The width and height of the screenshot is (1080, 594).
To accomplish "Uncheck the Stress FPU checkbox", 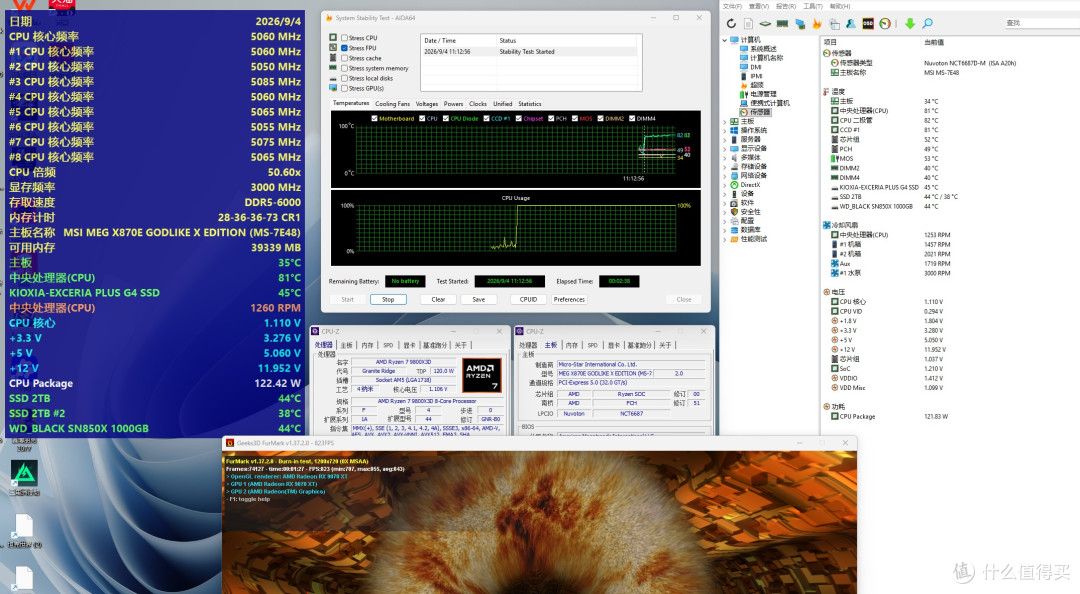I will click(344, 48).
